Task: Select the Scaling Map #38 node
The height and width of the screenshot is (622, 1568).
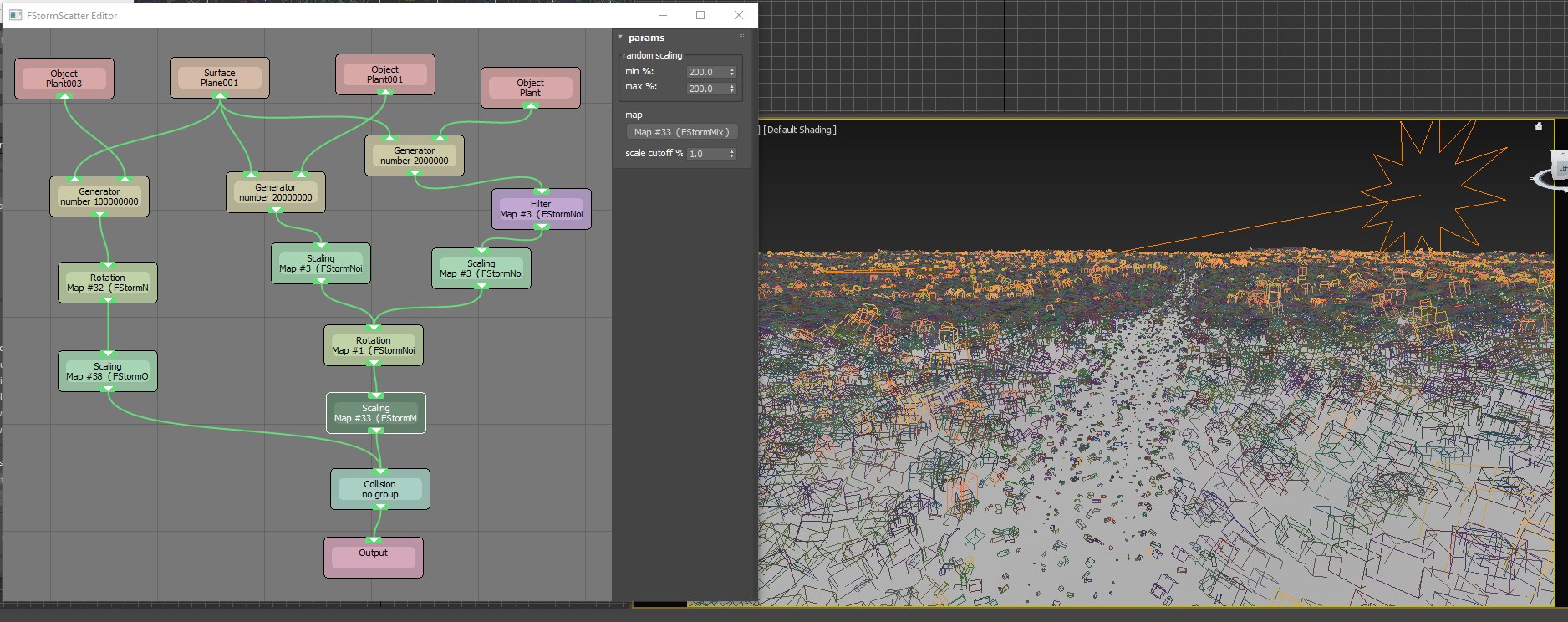Action: coord(108,371)
